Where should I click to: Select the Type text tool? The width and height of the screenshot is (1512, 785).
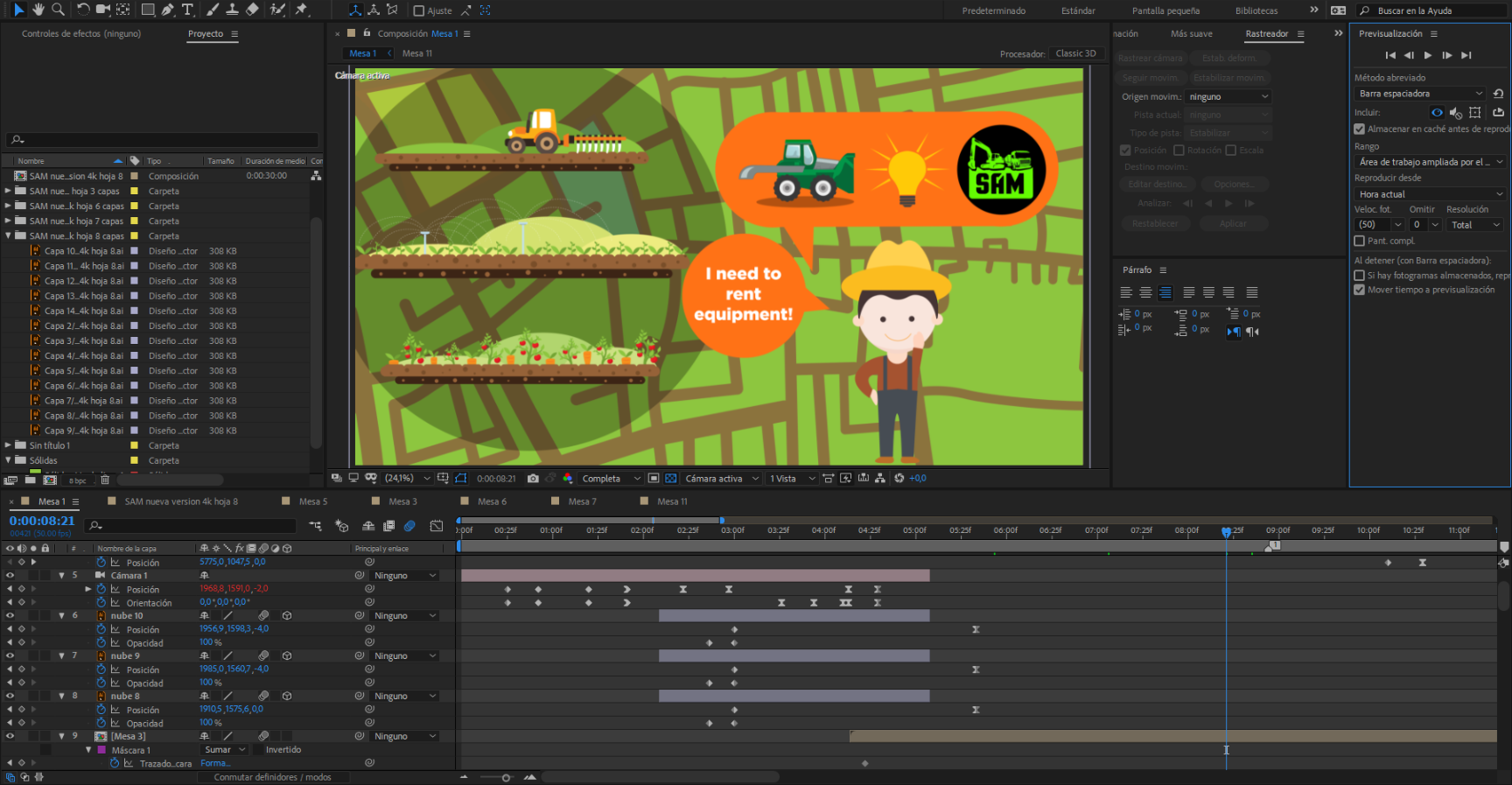tap(187, 10)
